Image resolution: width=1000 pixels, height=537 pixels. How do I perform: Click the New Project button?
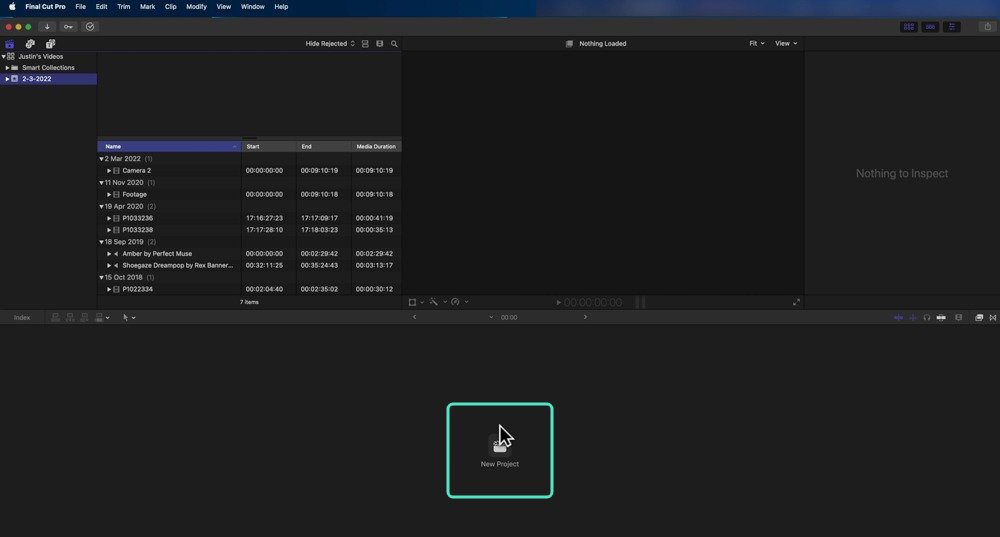499,450
